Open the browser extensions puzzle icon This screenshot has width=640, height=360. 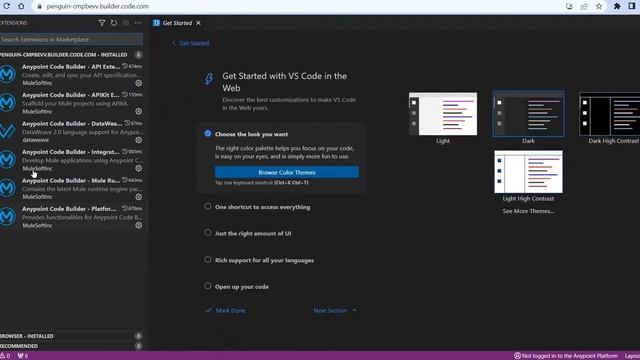click(x=617, y=6)
